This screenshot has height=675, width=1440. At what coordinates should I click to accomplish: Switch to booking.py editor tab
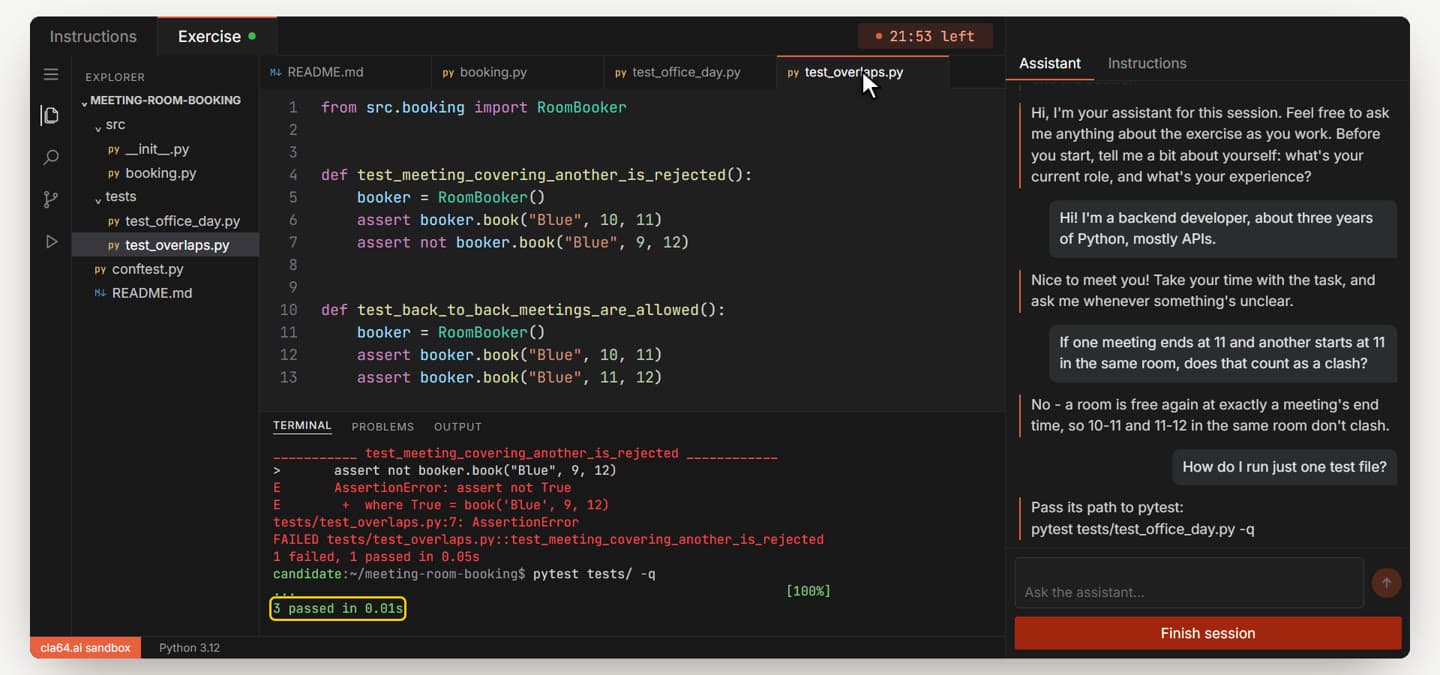[x=517, y=72]
